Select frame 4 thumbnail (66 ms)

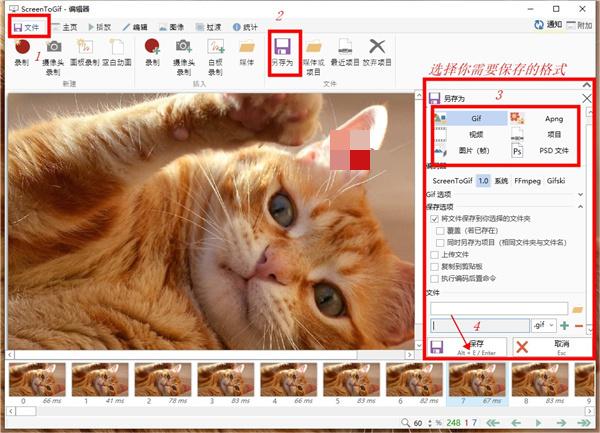click(x=289, y=384)
